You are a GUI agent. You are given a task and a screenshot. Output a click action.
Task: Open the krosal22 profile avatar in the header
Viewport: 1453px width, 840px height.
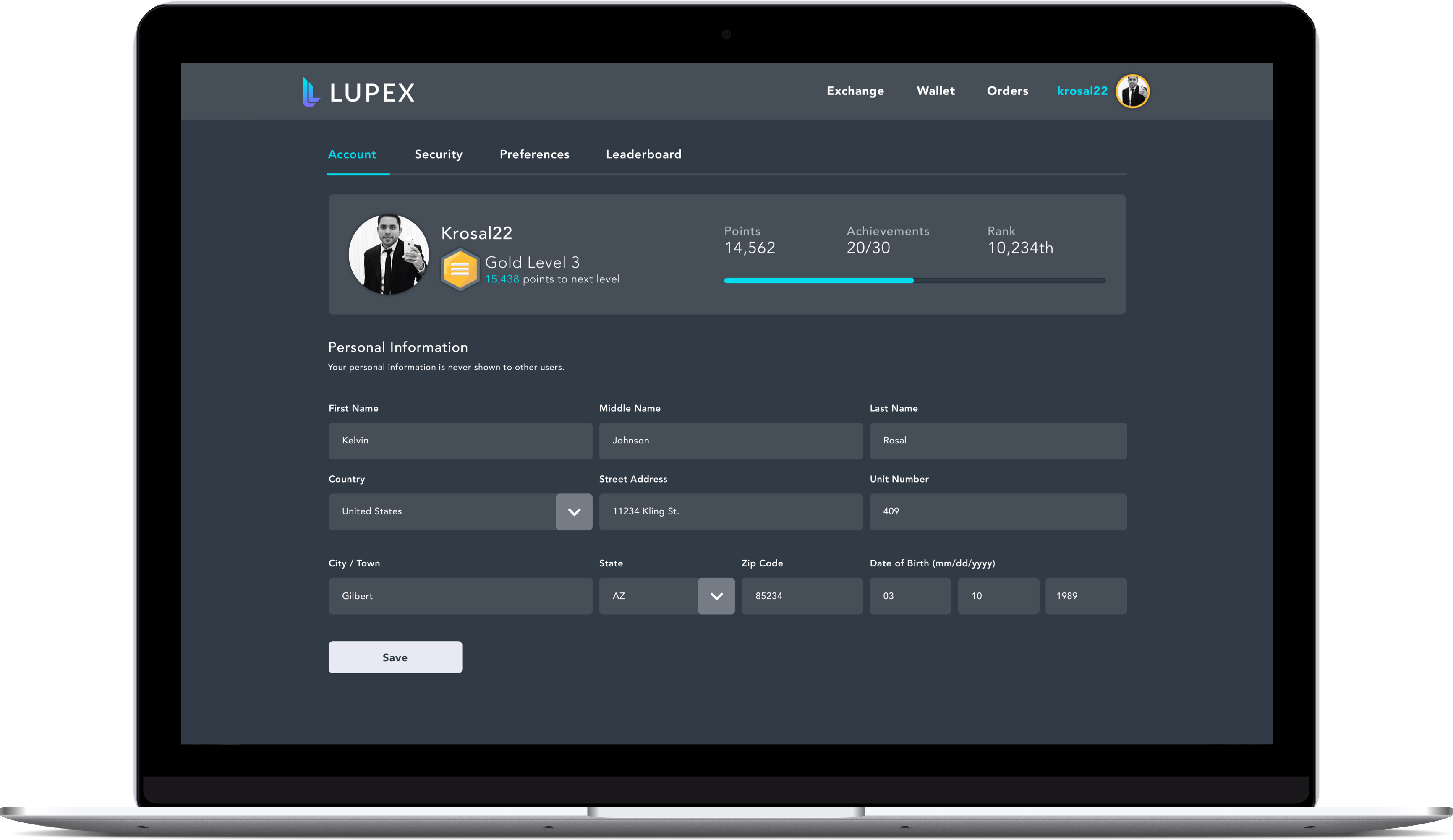[x=1133, y=91]
